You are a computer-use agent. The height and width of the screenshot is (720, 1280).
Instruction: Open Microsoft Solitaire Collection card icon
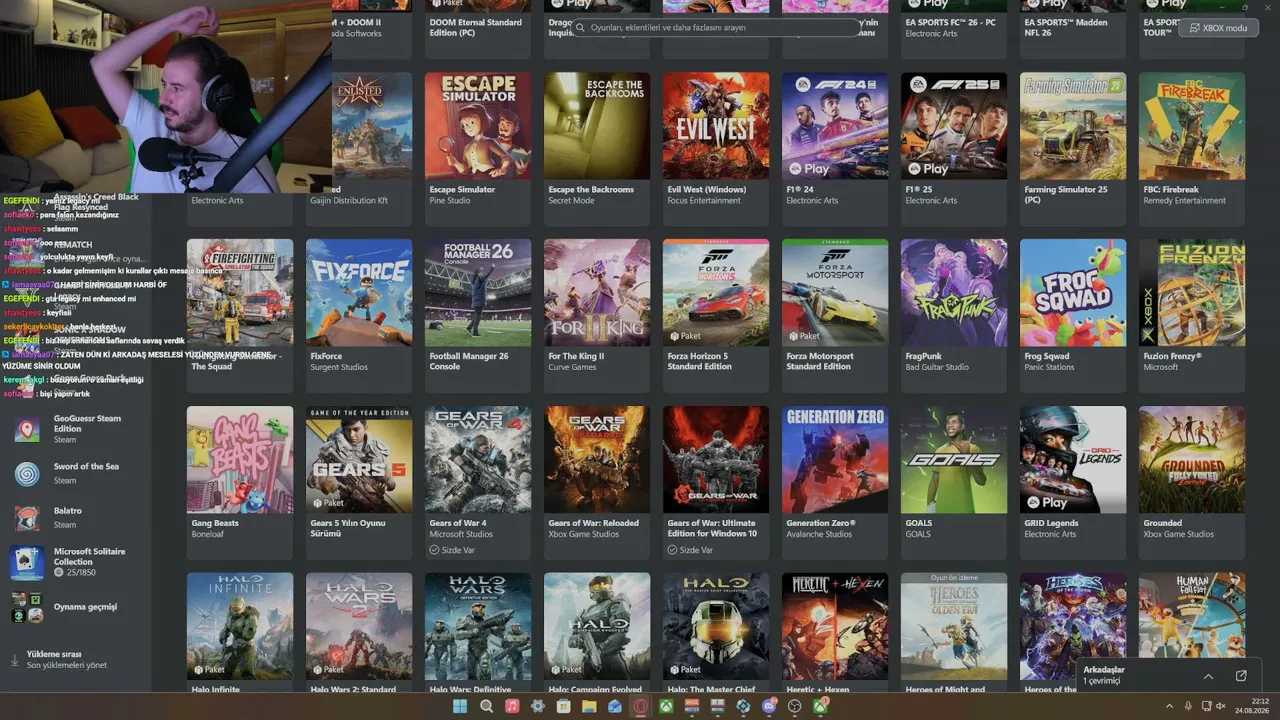point(27,562)
